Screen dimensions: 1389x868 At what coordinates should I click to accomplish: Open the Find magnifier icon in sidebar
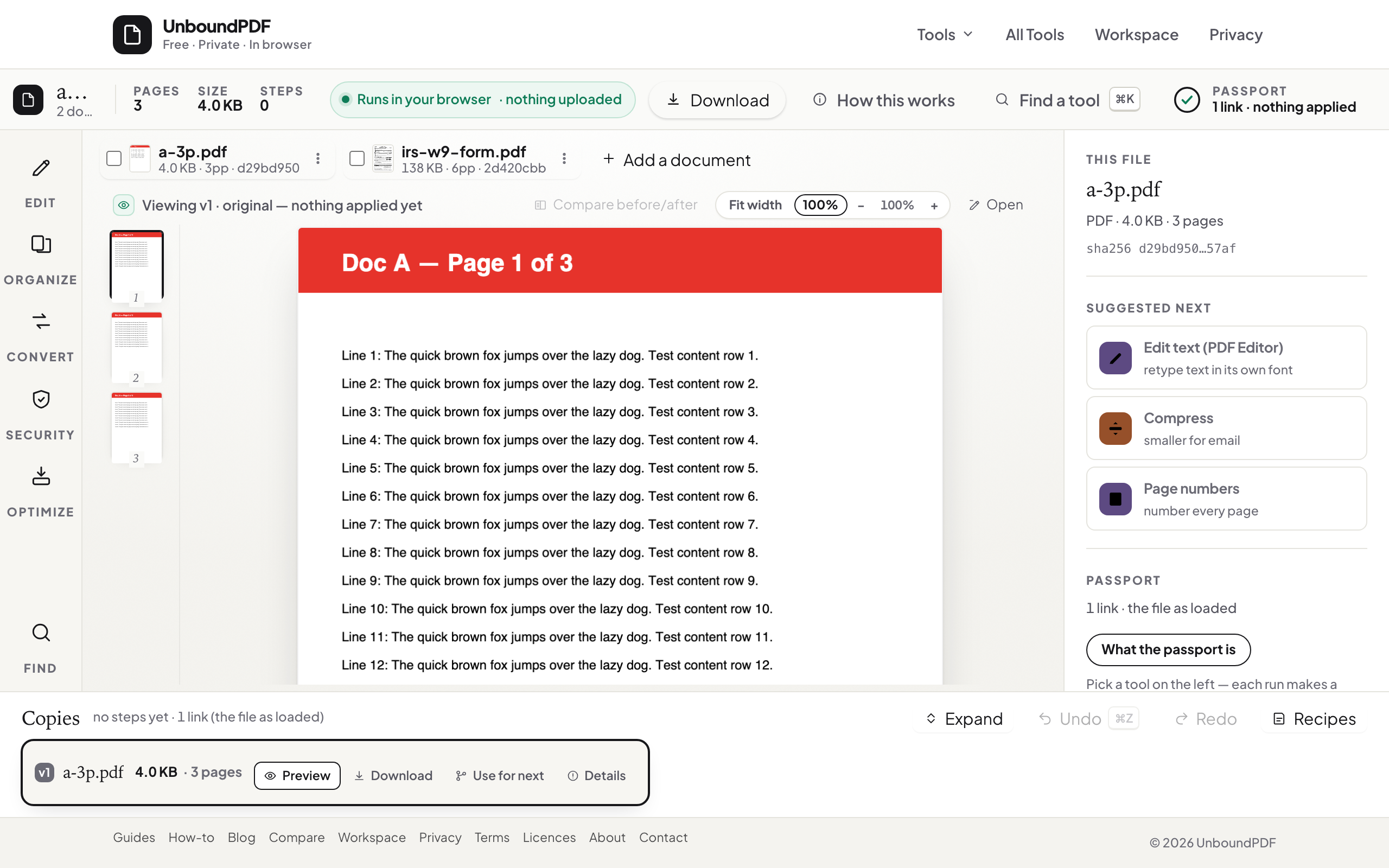pyautogui.click(x=41, y=633)
